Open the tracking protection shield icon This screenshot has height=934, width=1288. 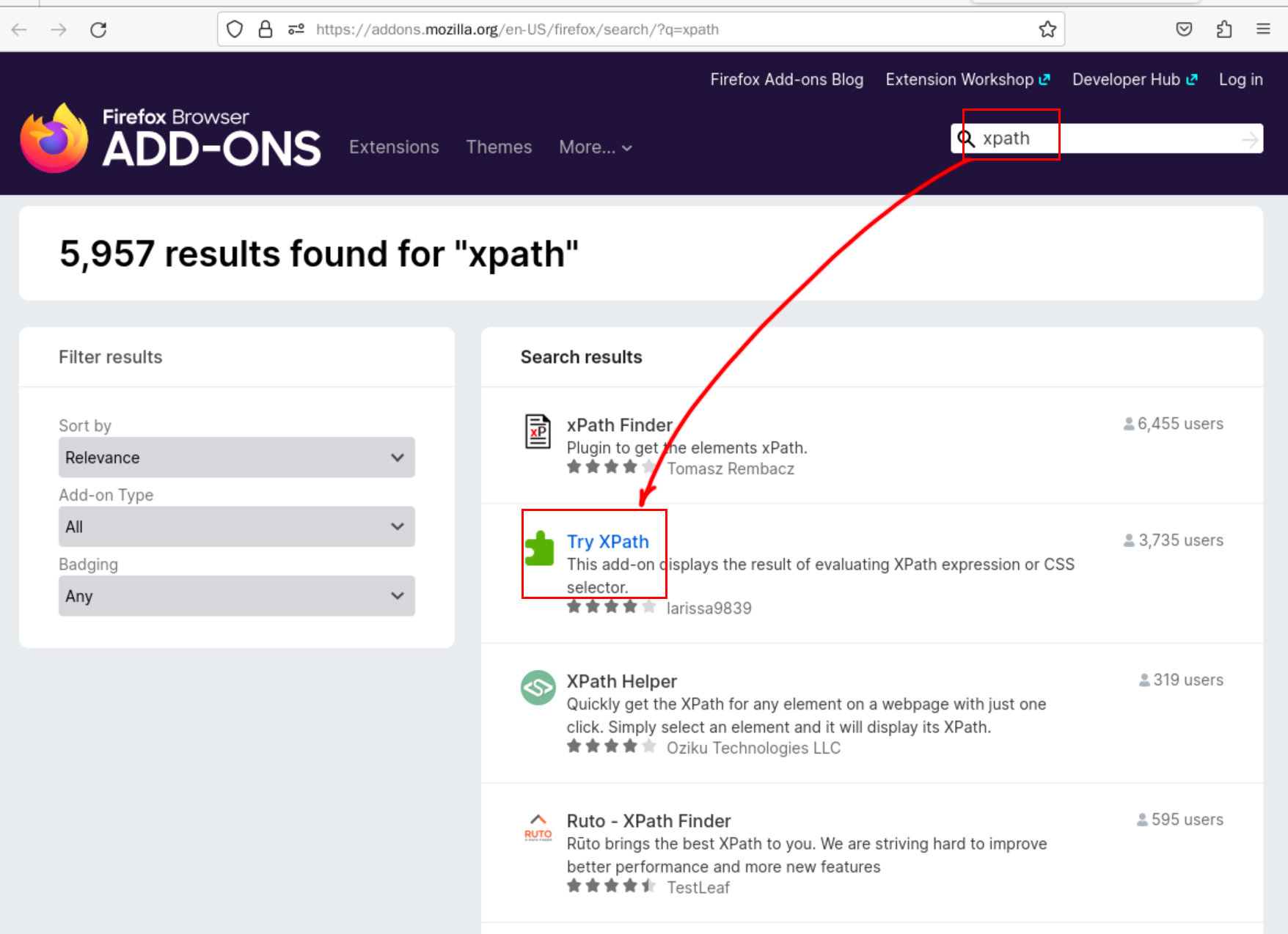coord(235,29)
